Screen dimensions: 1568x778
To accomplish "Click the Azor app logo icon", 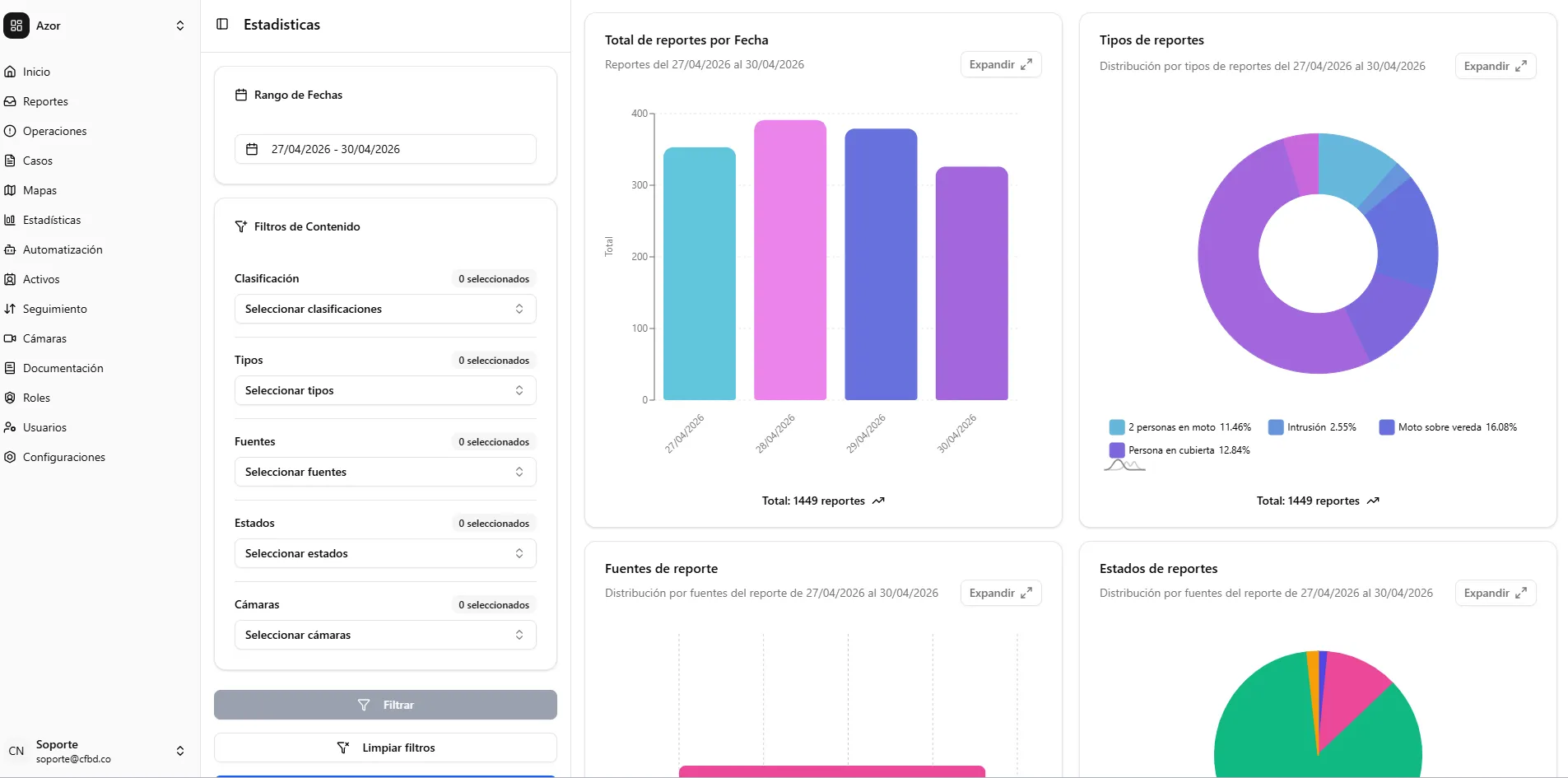I will pyautogui.click(x=16, y=26).
